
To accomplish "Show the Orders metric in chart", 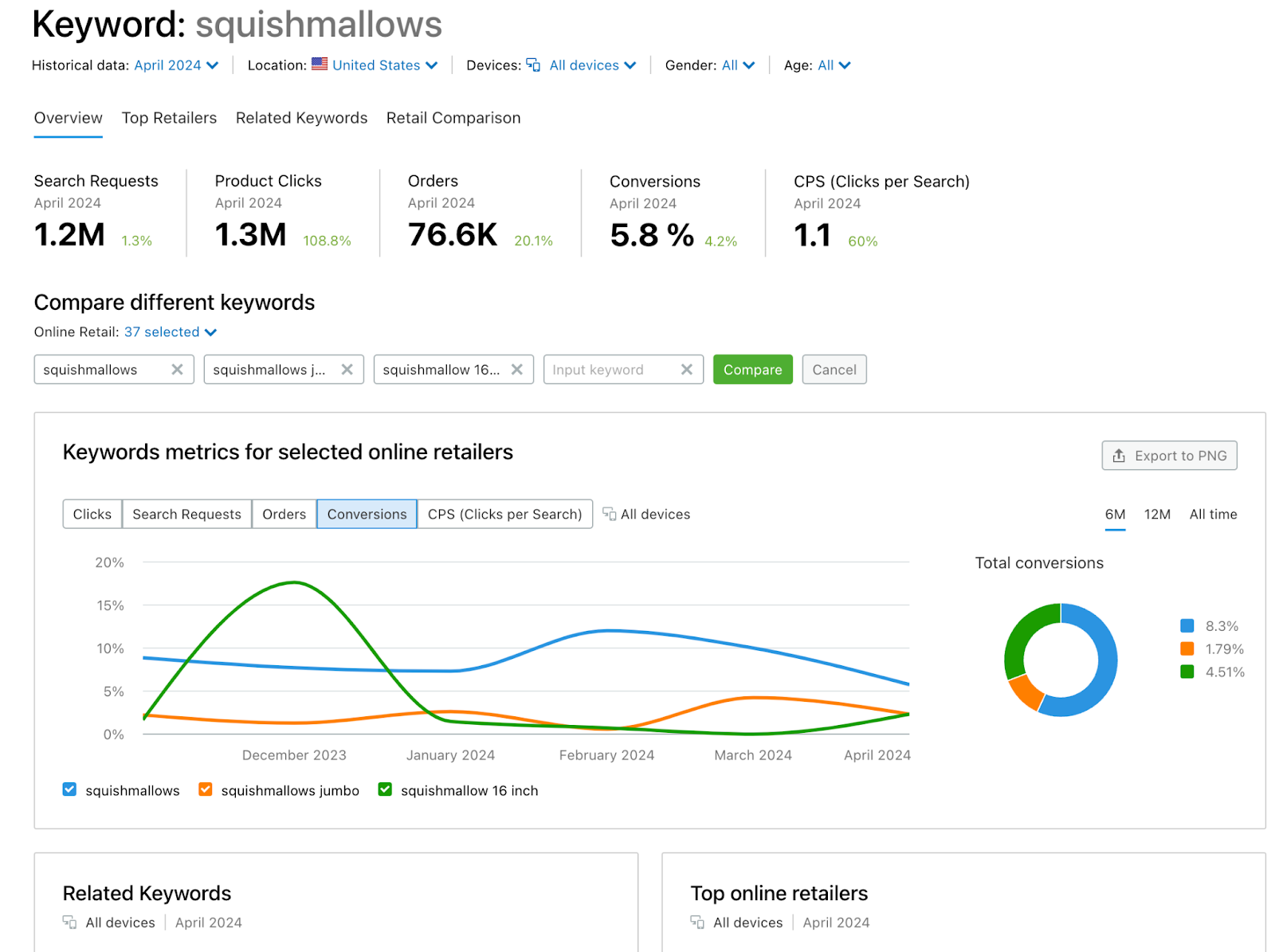I will pyautogui.click(x=284, y=514).
